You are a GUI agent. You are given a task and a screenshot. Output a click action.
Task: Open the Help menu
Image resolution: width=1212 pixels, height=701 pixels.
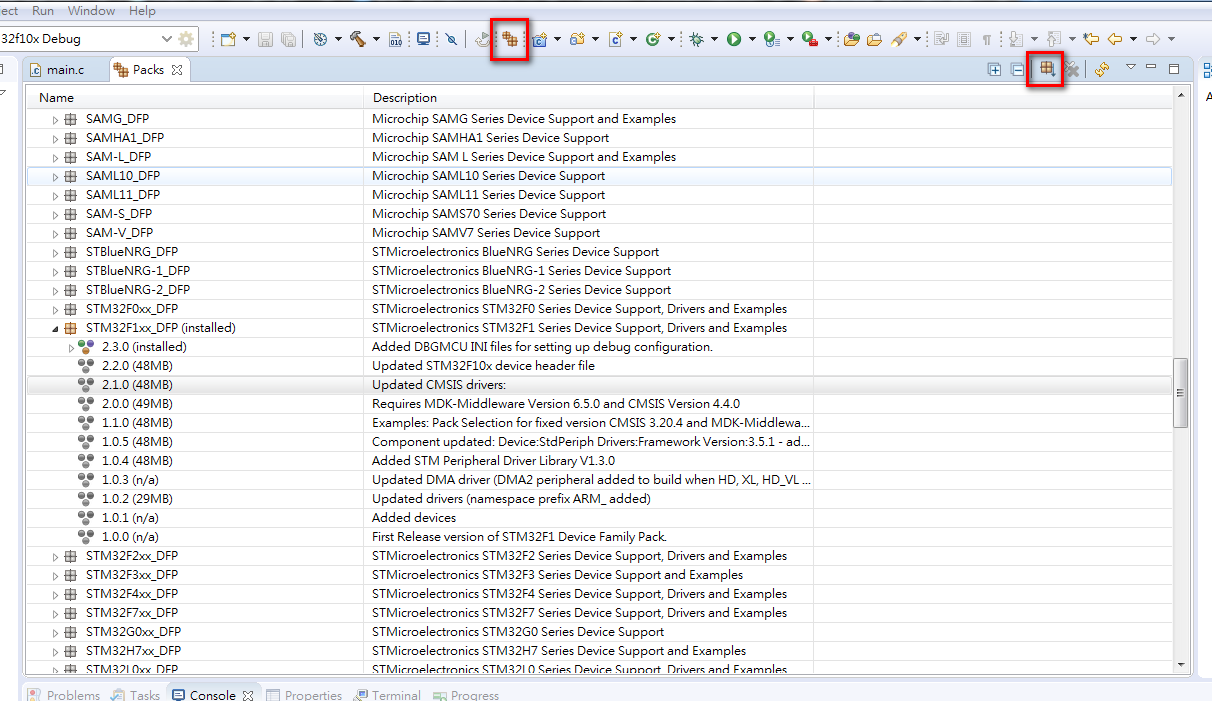pos(142,11)
